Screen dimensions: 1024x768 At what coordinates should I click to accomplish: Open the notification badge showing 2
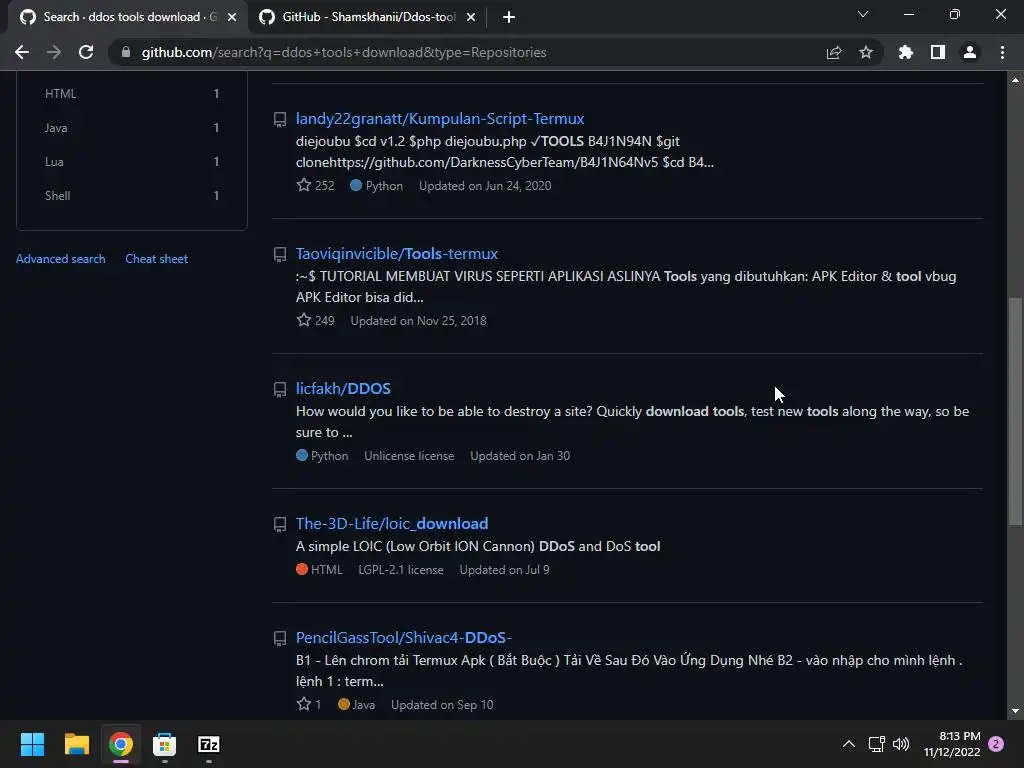(997, 744)
